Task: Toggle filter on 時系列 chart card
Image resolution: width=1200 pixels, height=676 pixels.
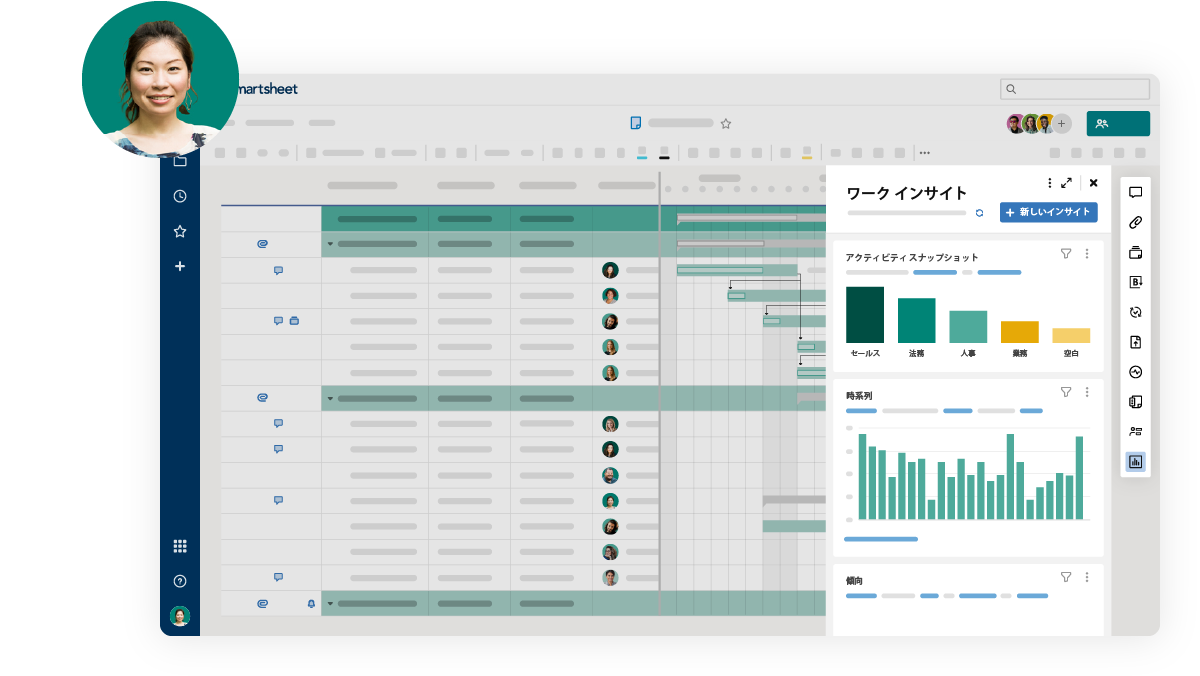Action: pos(1066,392)
